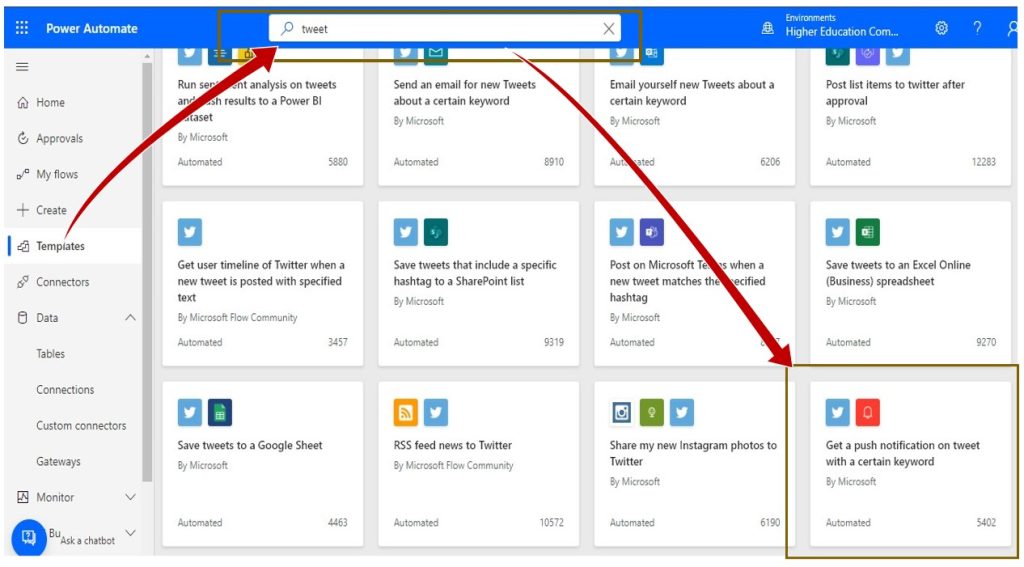Open Post list items to twitter template
The height and width of the screenshot is (567, 1024).
tap(910, 116)
